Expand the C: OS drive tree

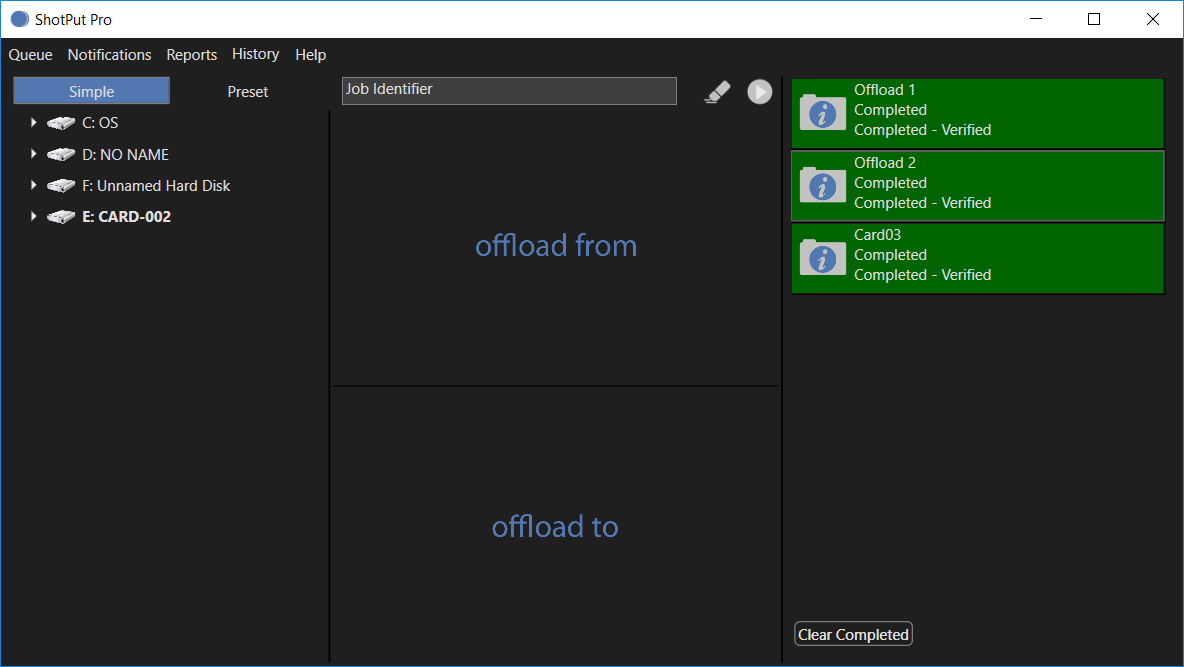[x=33, y=122]
